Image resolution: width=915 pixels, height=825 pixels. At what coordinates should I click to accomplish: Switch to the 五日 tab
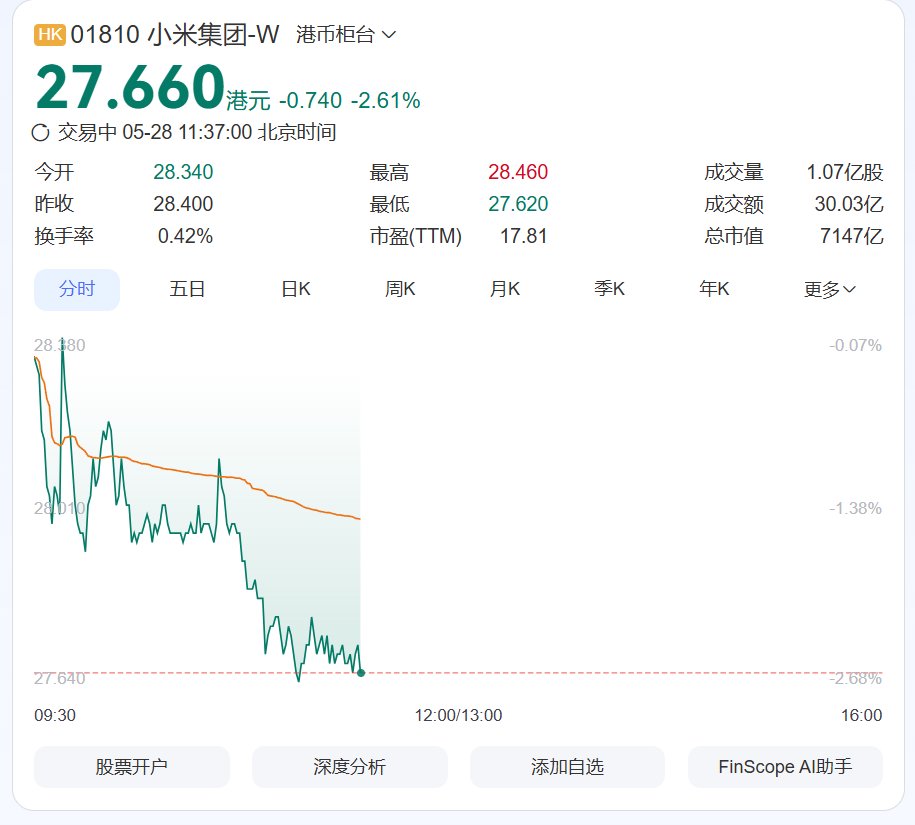[x=187, y=289]
